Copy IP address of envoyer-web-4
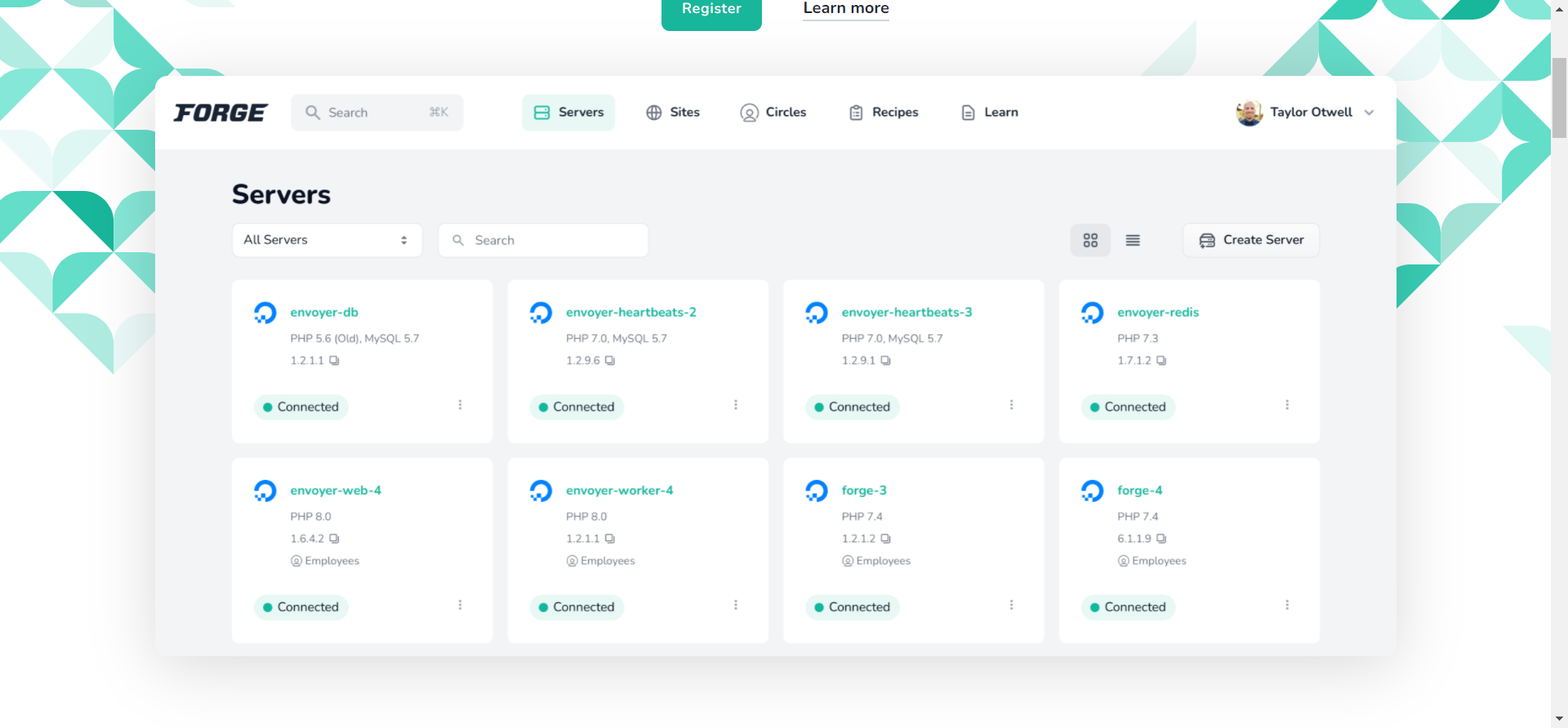Screen dimensions: 1568x728 pos(334,539)
